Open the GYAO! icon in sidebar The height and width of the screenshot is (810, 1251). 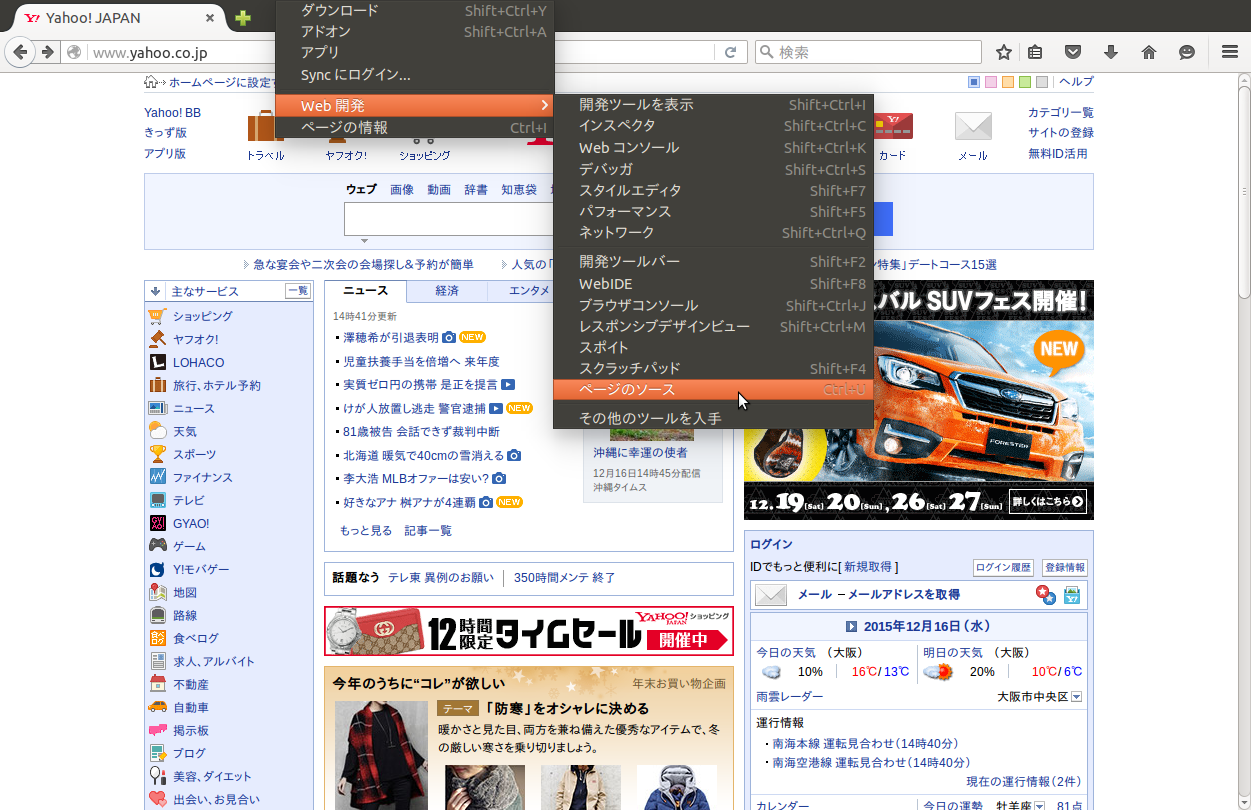coord(157,523)
